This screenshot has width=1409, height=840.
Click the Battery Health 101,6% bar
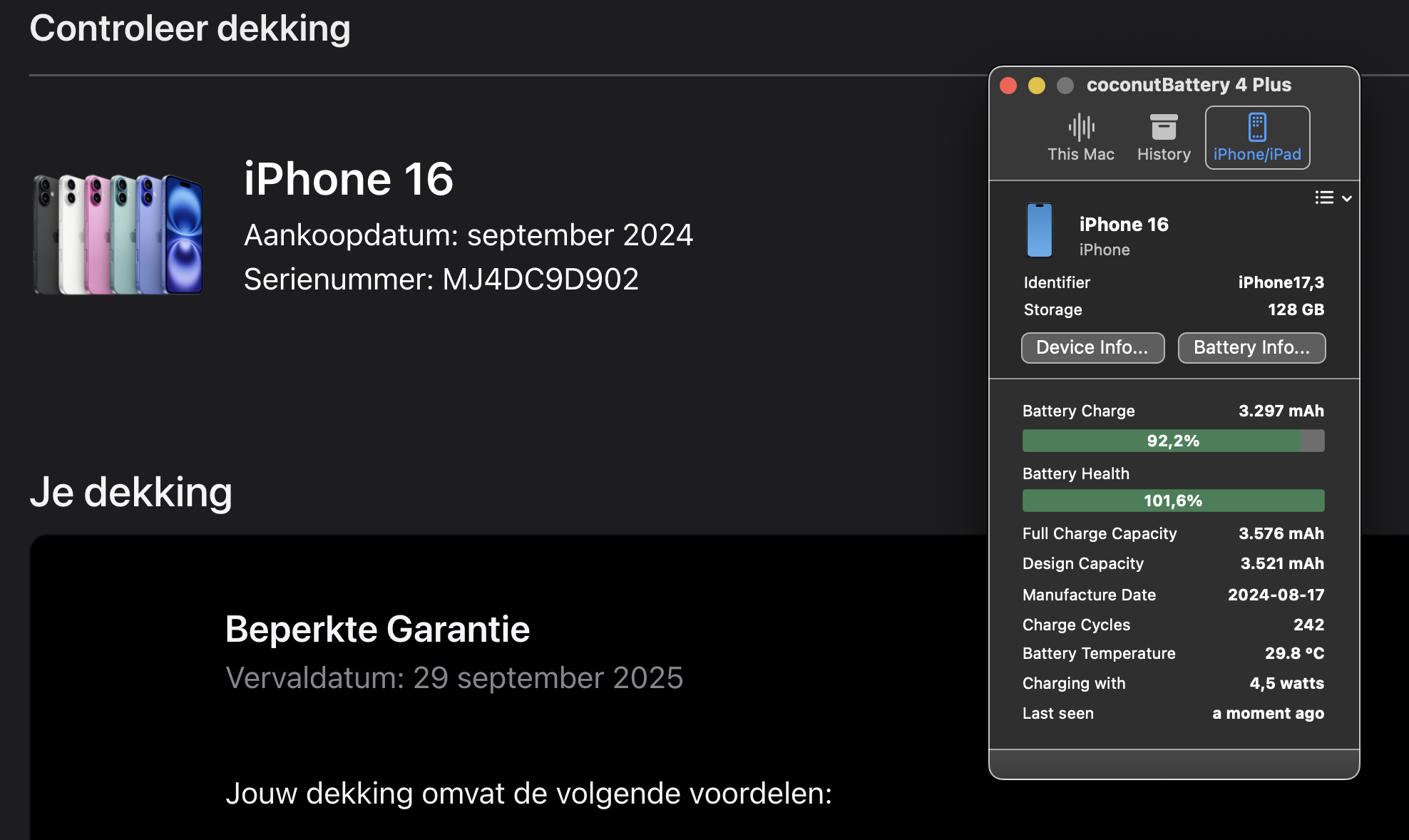point(1173,501)
